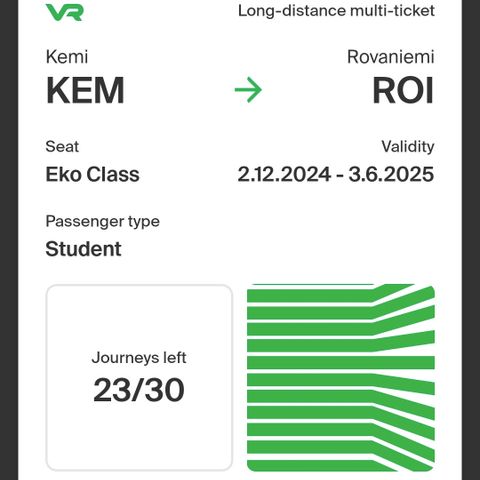Open the Journeys left 23/30 box

pos(139,377)
